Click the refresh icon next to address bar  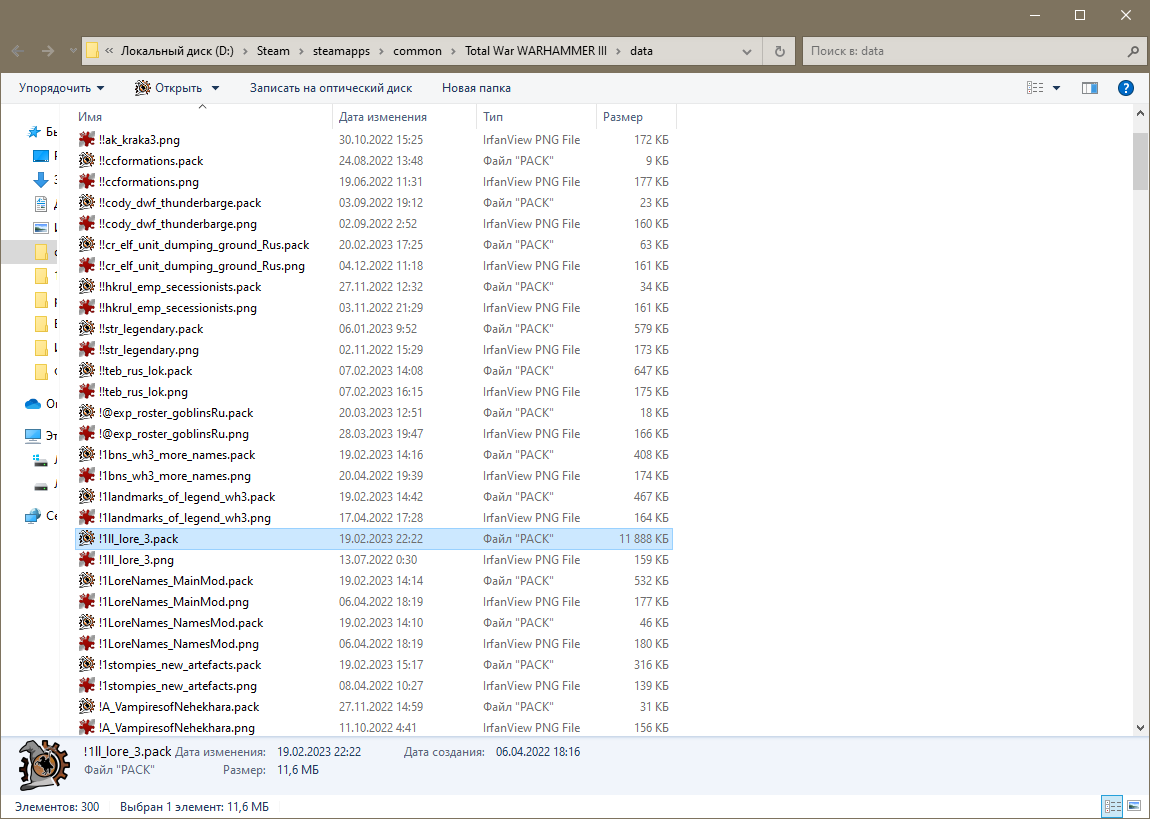click(780, 51)
